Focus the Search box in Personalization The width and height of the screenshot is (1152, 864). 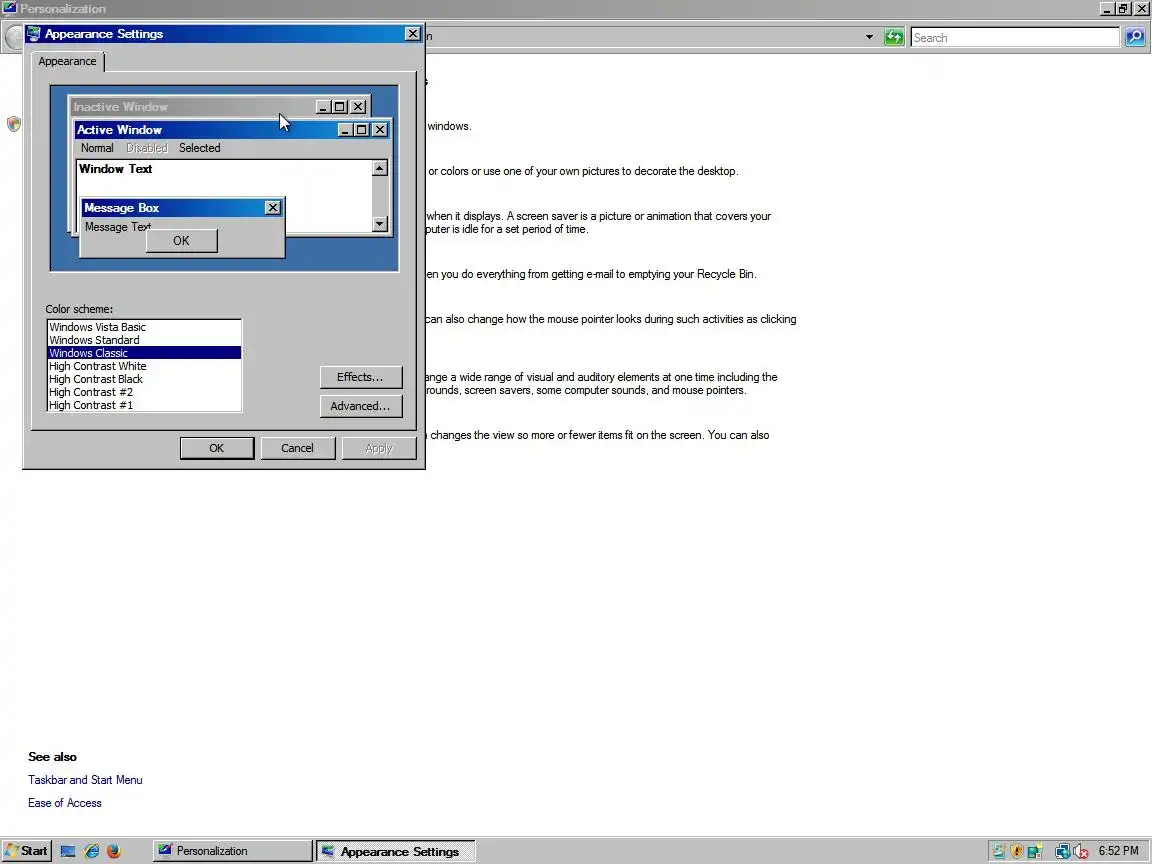1015,37
